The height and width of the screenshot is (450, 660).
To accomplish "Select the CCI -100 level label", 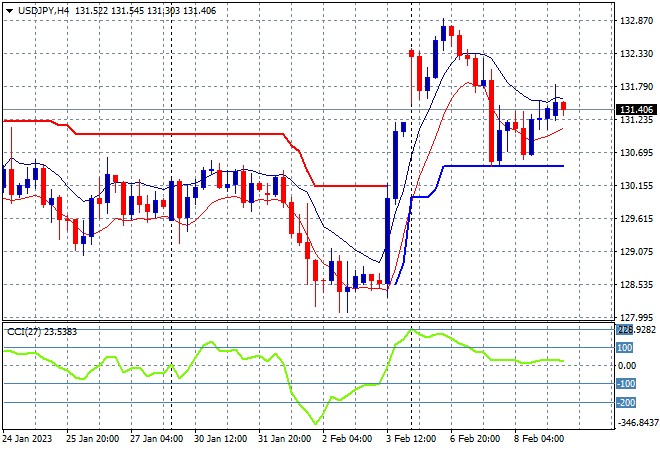I will tap(626, 383).
